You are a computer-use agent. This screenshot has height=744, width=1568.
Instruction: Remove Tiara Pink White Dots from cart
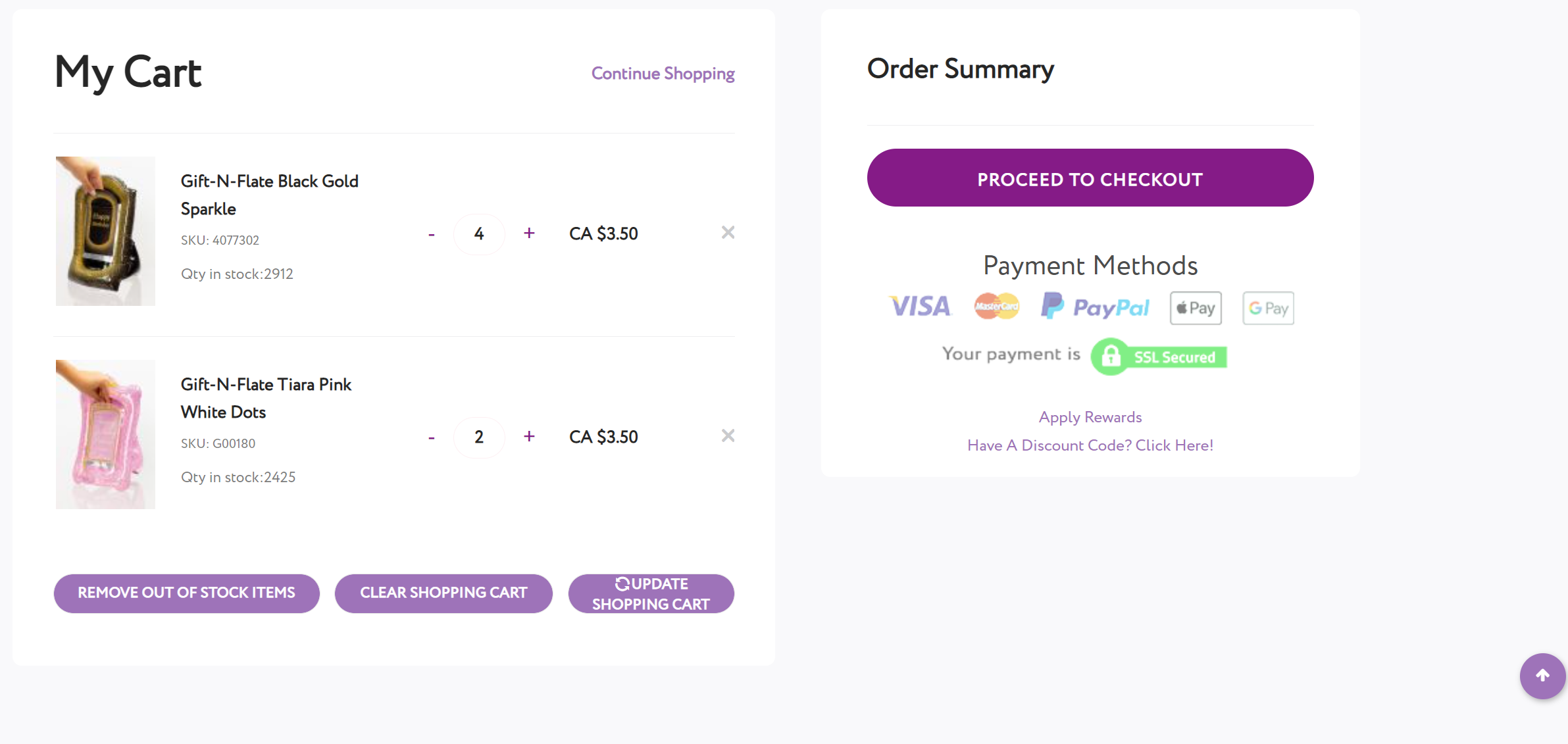point(728,435)
